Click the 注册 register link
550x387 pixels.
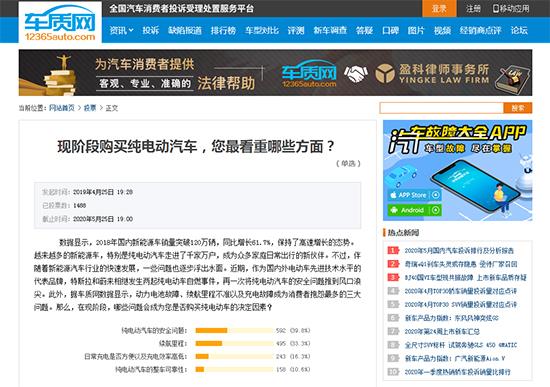point(473,9)
